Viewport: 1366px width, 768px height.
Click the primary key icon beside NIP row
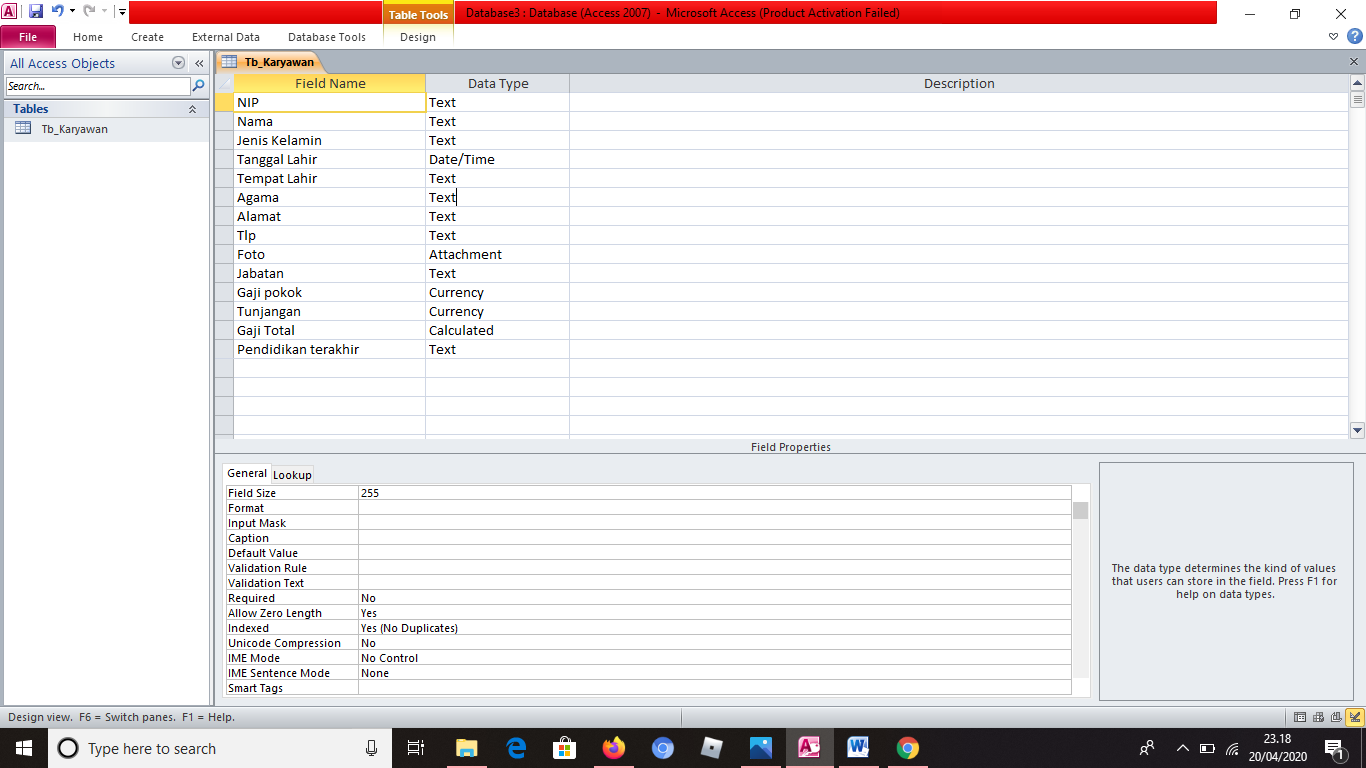click(x=223, y=102)
